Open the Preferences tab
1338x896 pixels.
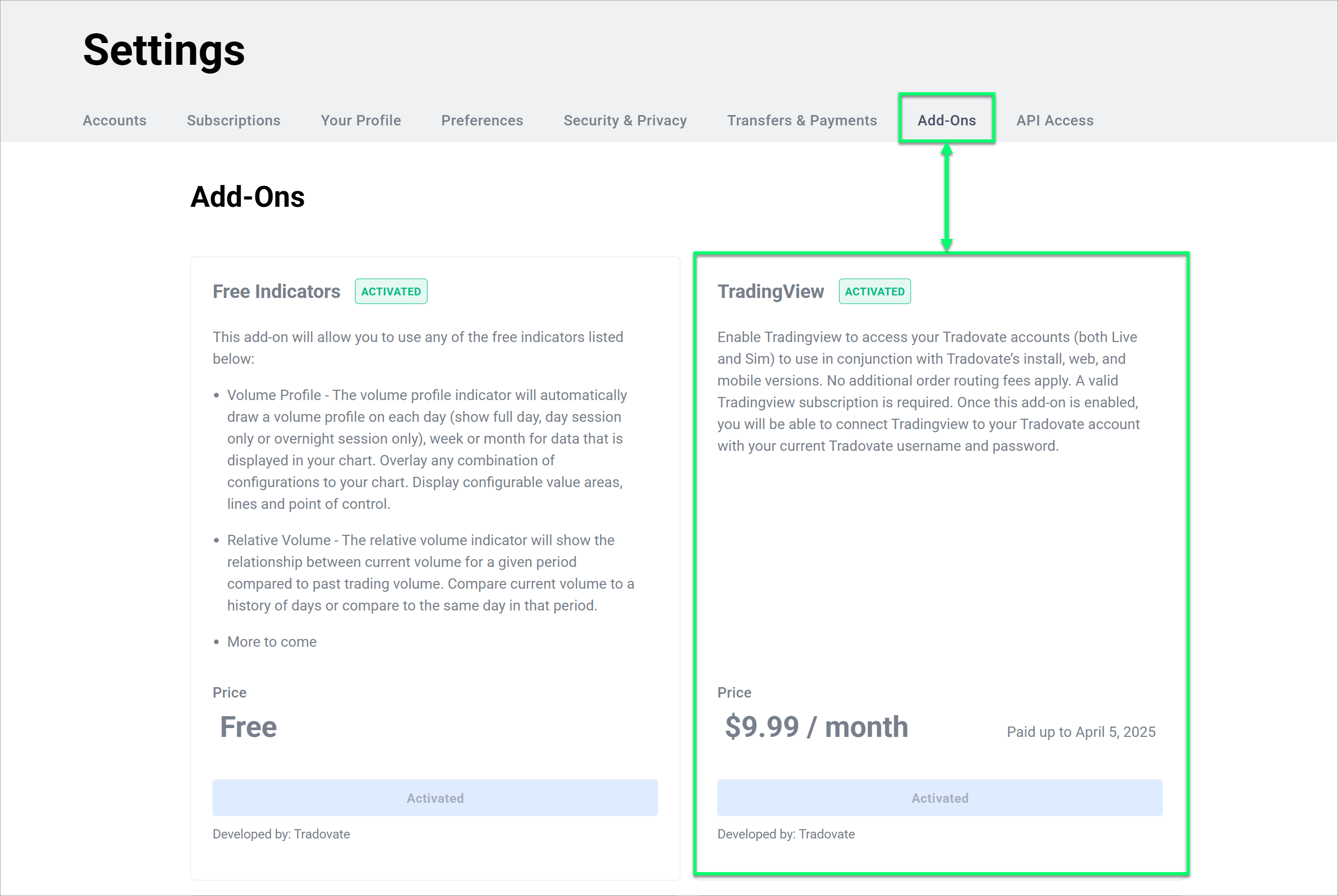click(481, 120)
